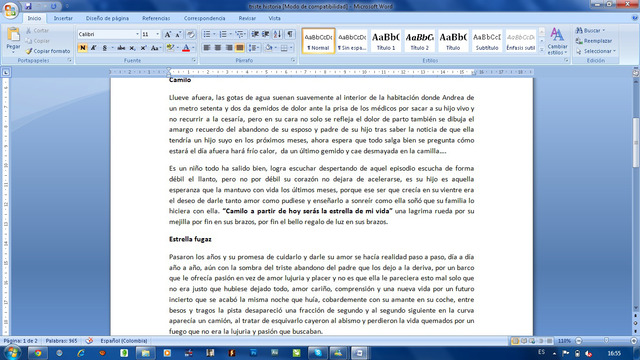Open the Referencias tab
Image resolution: width=640 pixels, height=360 pixels.
(156, 18)
